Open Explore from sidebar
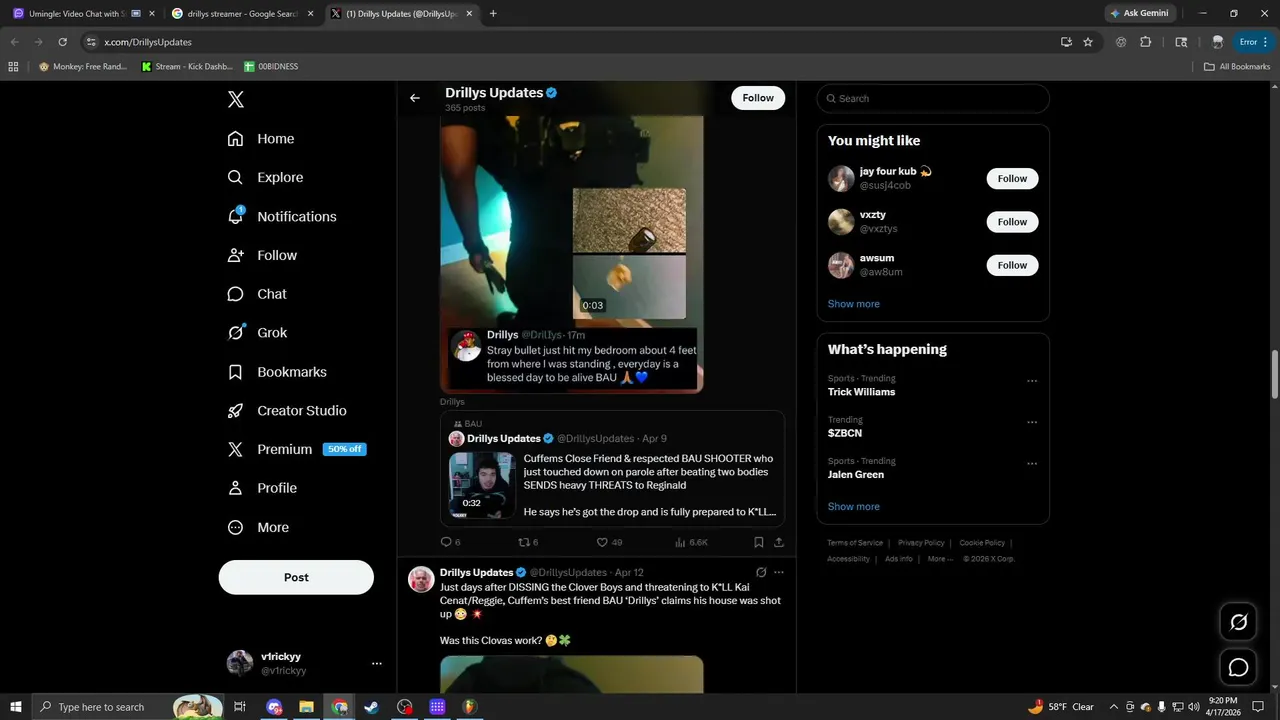Image resolution: width=1280 pixels, height=720 pixels. [x=265, y=177]
